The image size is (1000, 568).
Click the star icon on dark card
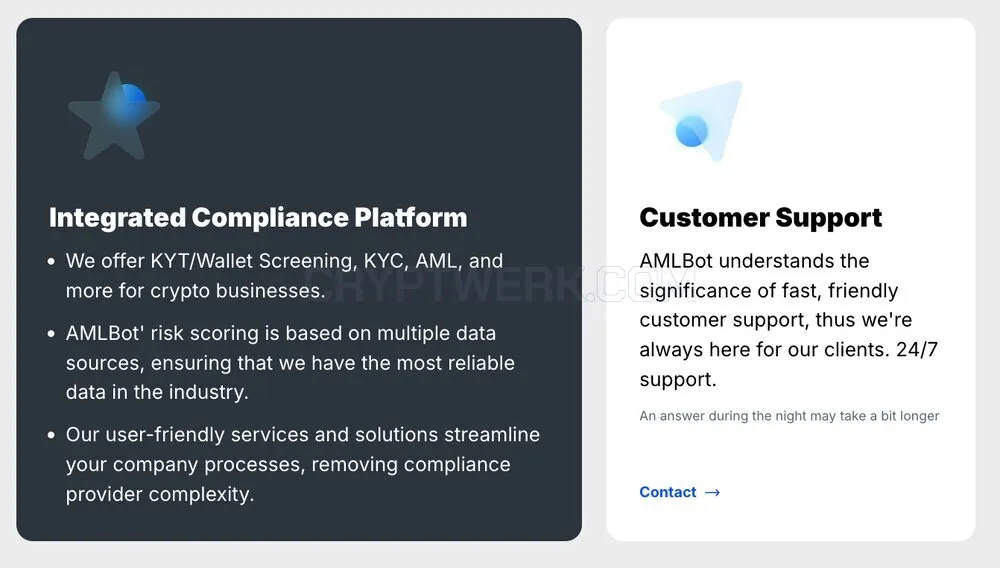point(114,117)
